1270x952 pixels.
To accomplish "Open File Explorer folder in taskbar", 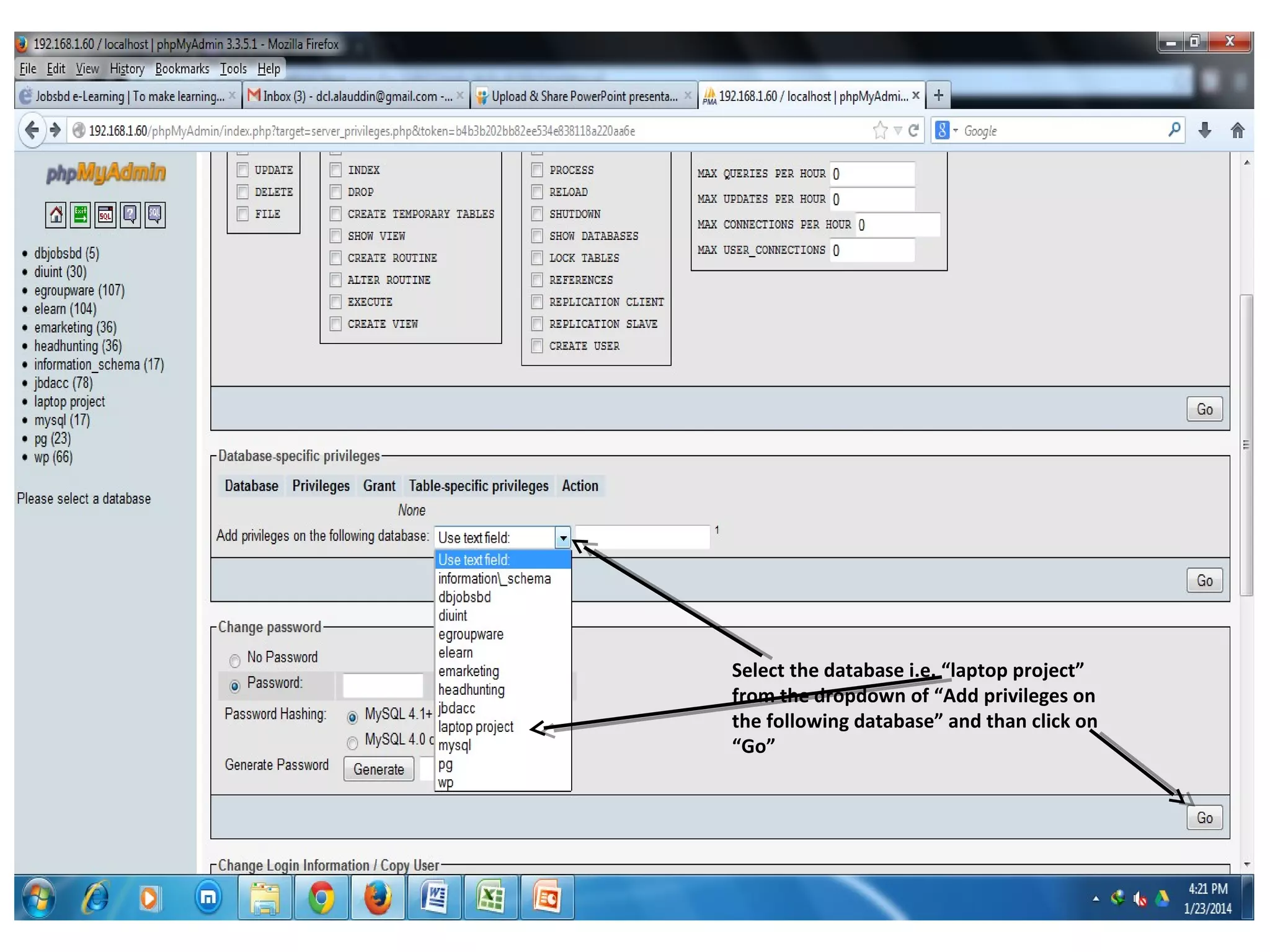I will point(265,898).
